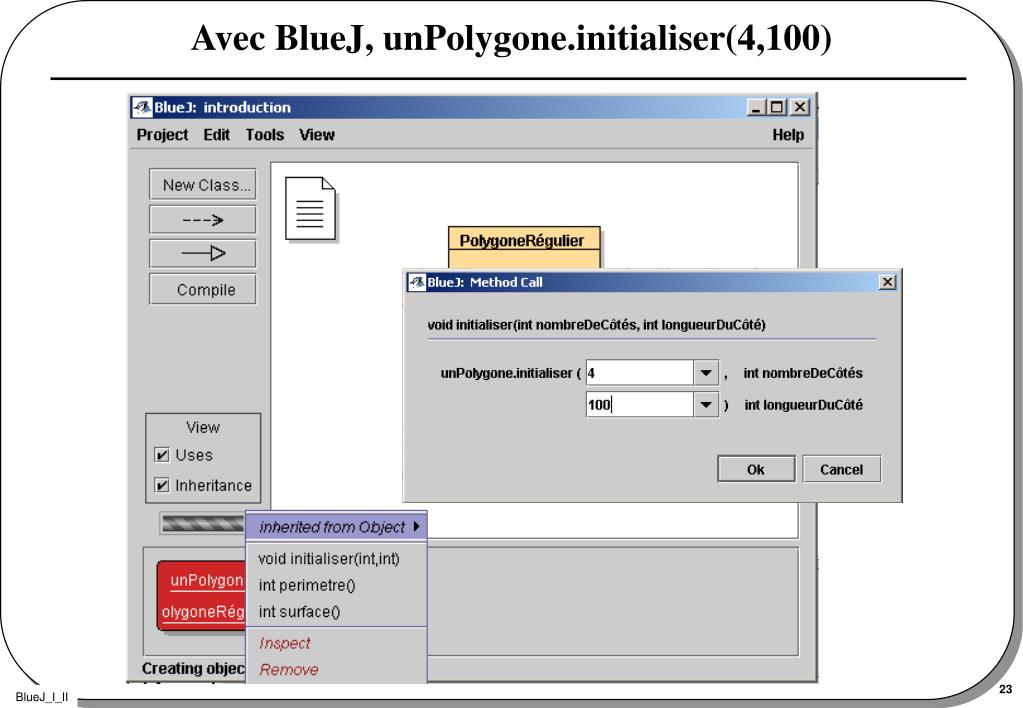Viewport: 1023px width, 708px height.
Task: Open the Help menu
Action: [788, 135]
